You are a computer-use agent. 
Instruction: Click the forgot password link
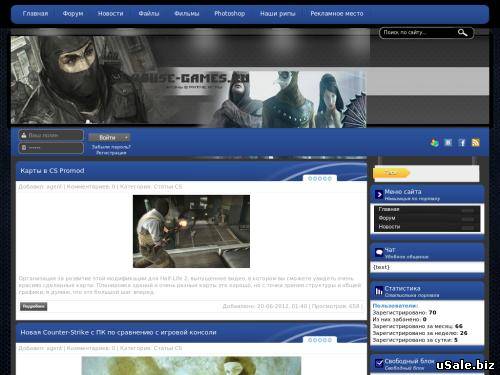(x=111, y=147)
